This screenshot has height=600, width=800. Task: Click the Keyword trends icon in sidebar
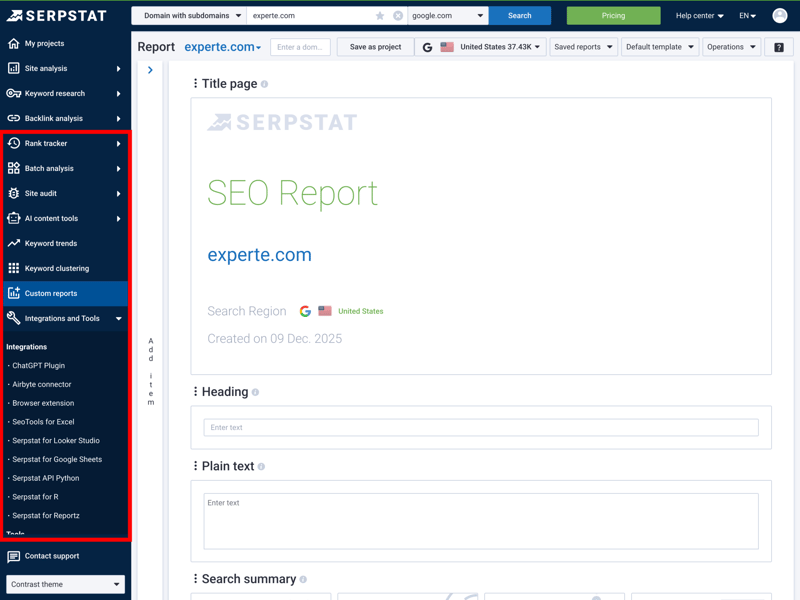14,243
